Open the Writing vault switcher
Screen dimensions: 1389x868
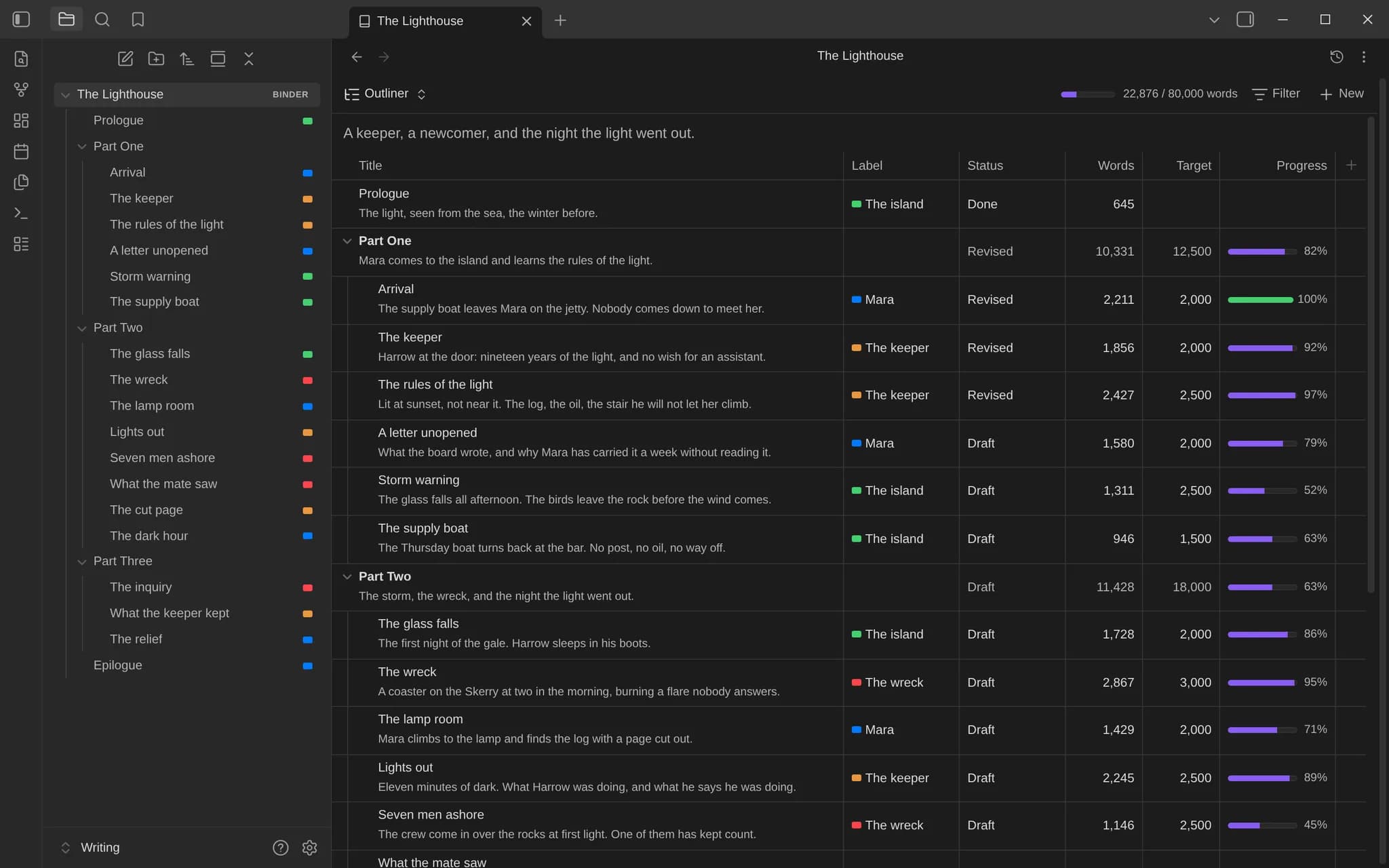click(x=91, y=848)
